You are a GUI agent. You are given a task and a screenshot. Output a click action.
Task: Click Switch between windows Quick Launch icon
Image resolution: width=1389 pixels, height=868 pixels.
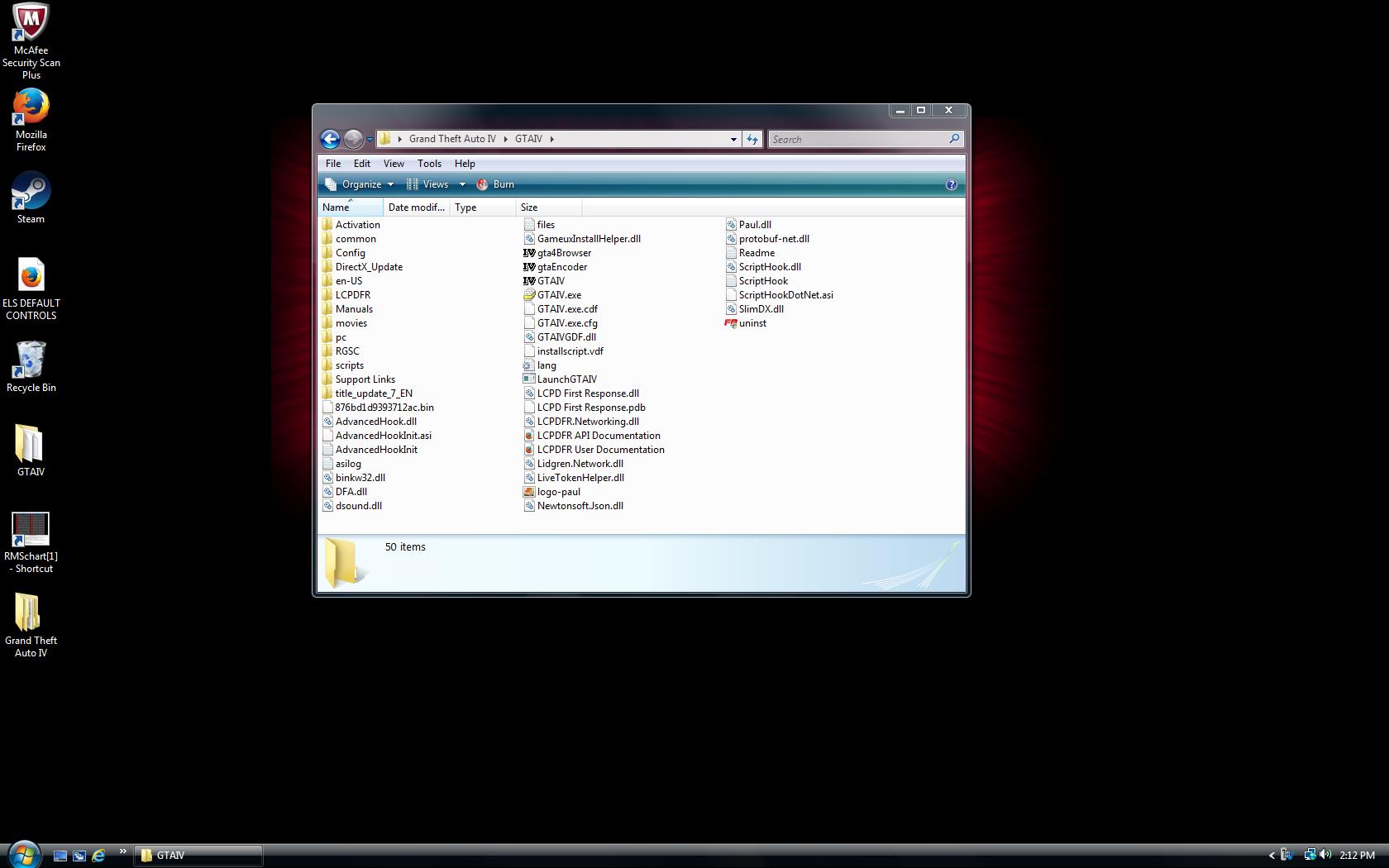point(79,856)
